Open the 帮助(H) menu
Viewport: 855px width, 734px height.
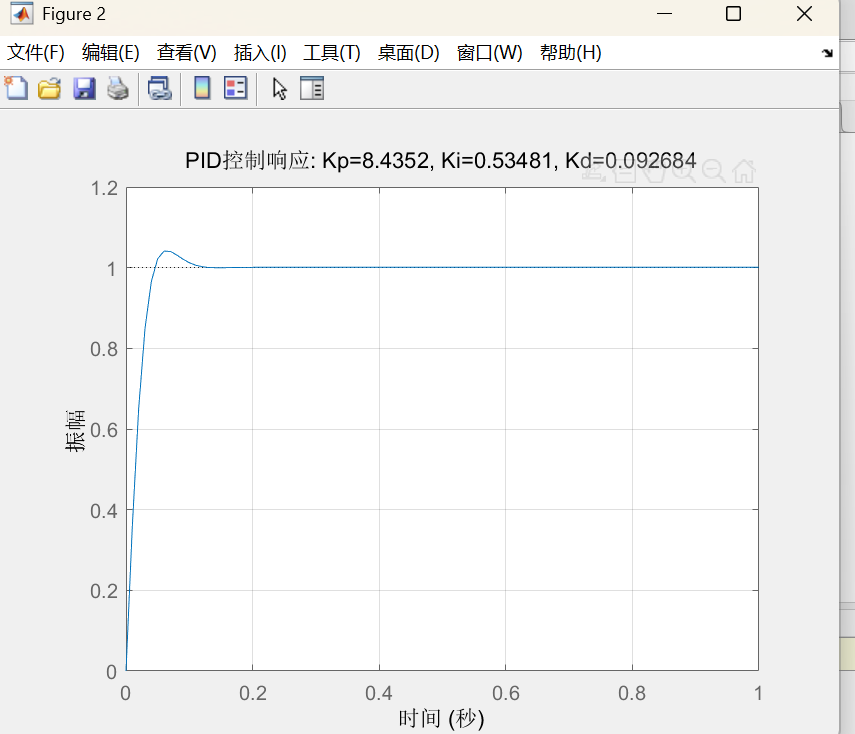click(x=571, y=53)
